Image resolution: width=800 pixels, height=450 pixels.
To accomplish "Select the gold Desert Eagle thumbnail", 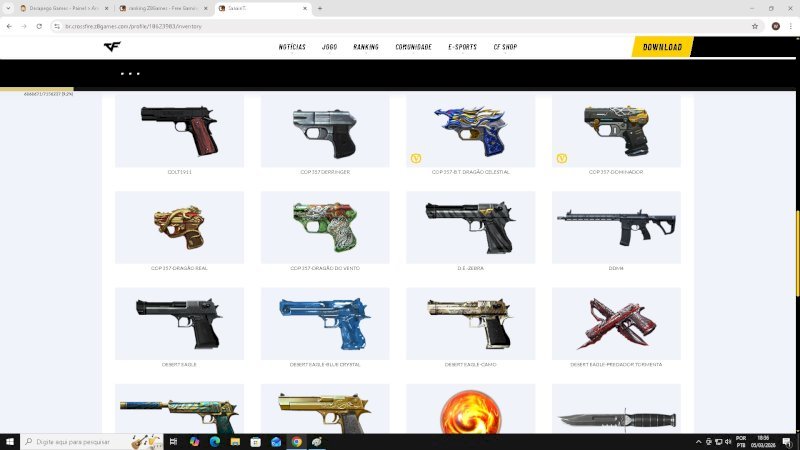I will coord(325,409).
